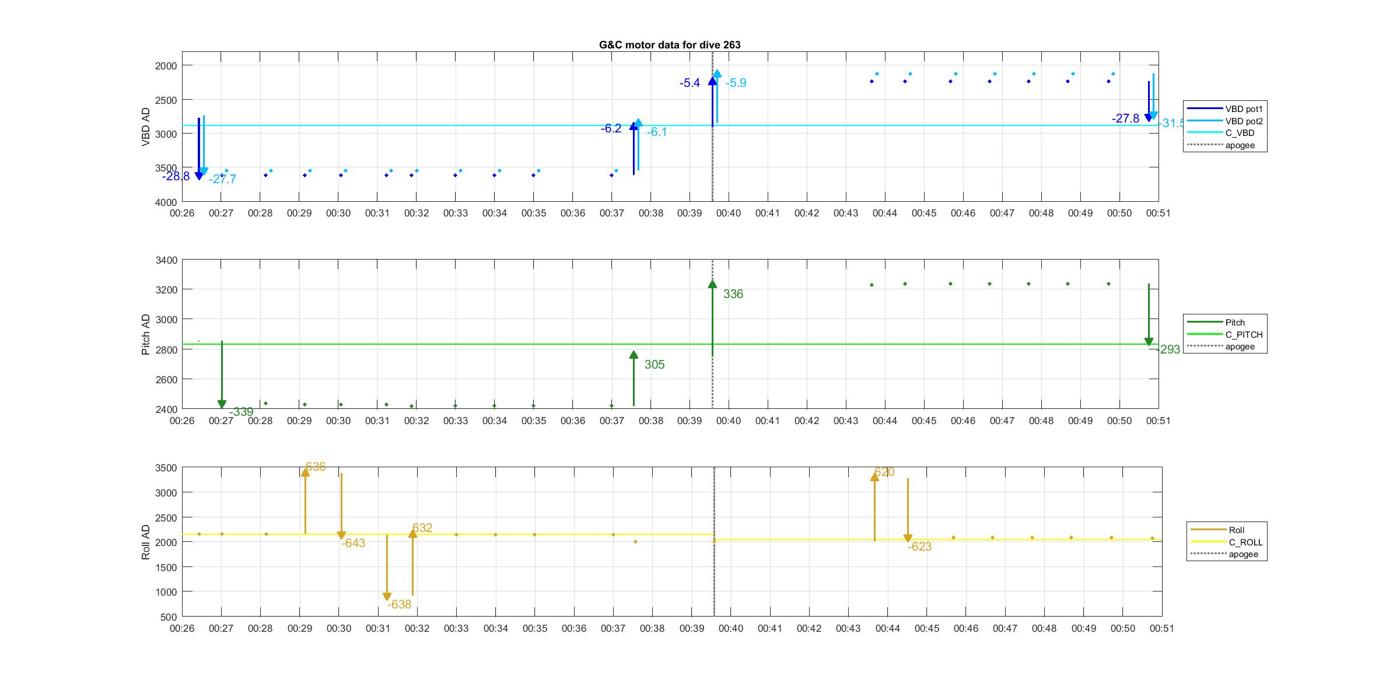
Task: Click the '-28.8' VBD data label
Action: point(176,176)
